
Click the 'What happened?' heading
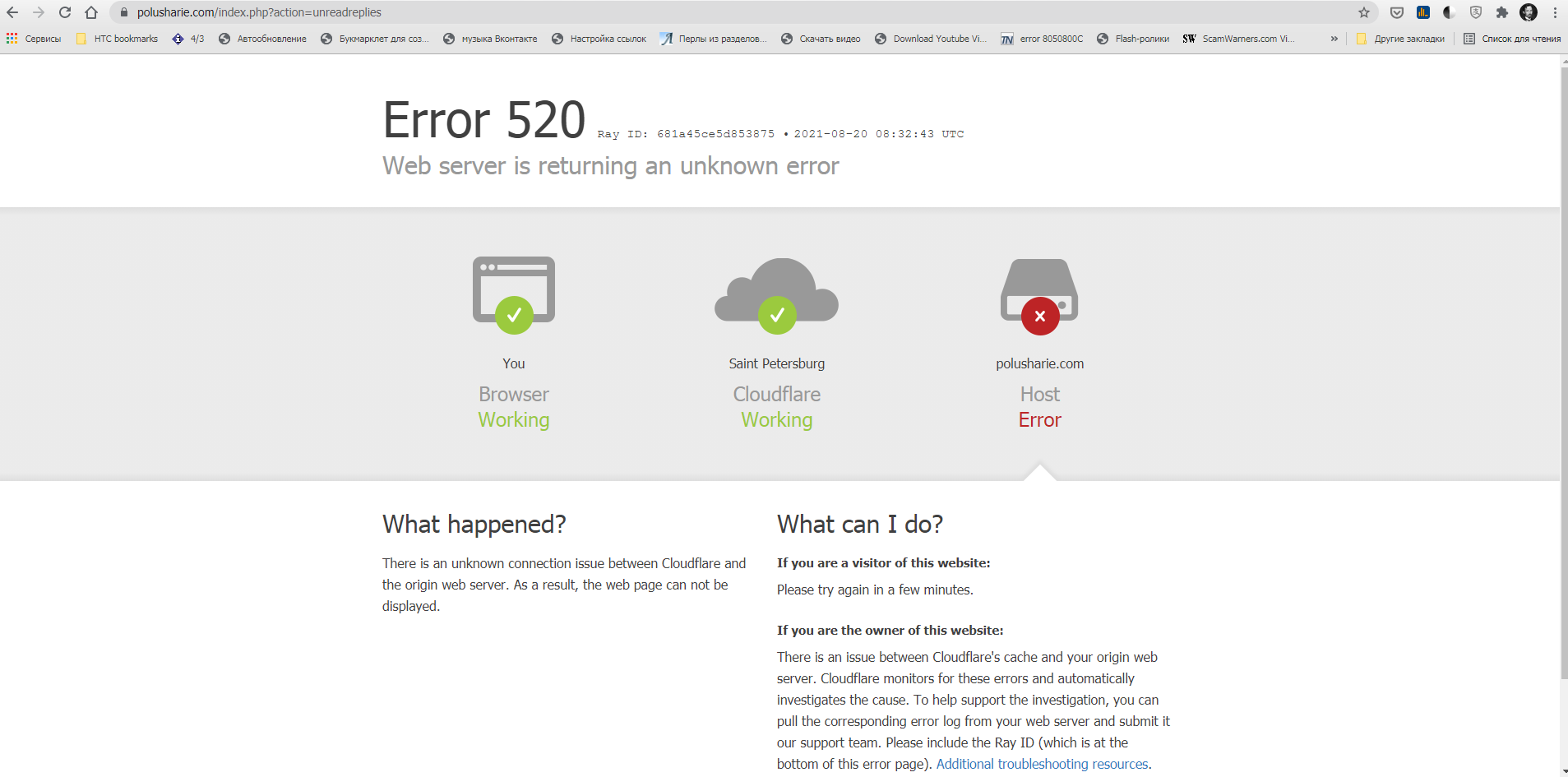tap(474, 524)
